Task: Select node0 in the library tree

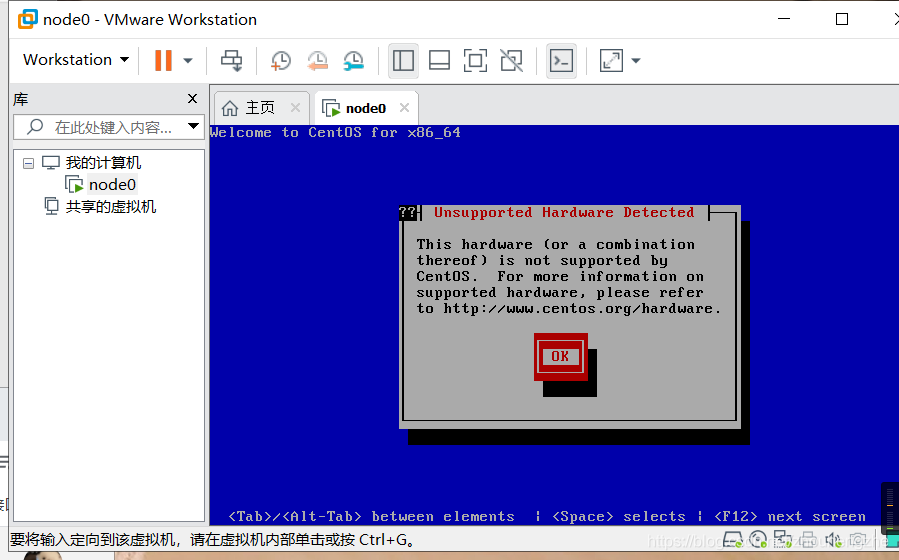Action: coord(112,185)
